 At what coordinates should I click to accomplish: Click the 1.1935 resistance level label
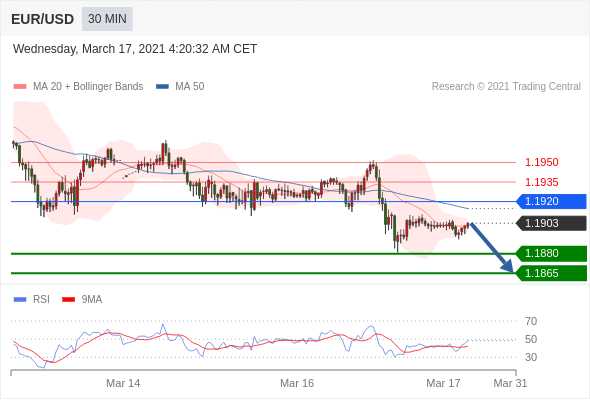[541, 183]
